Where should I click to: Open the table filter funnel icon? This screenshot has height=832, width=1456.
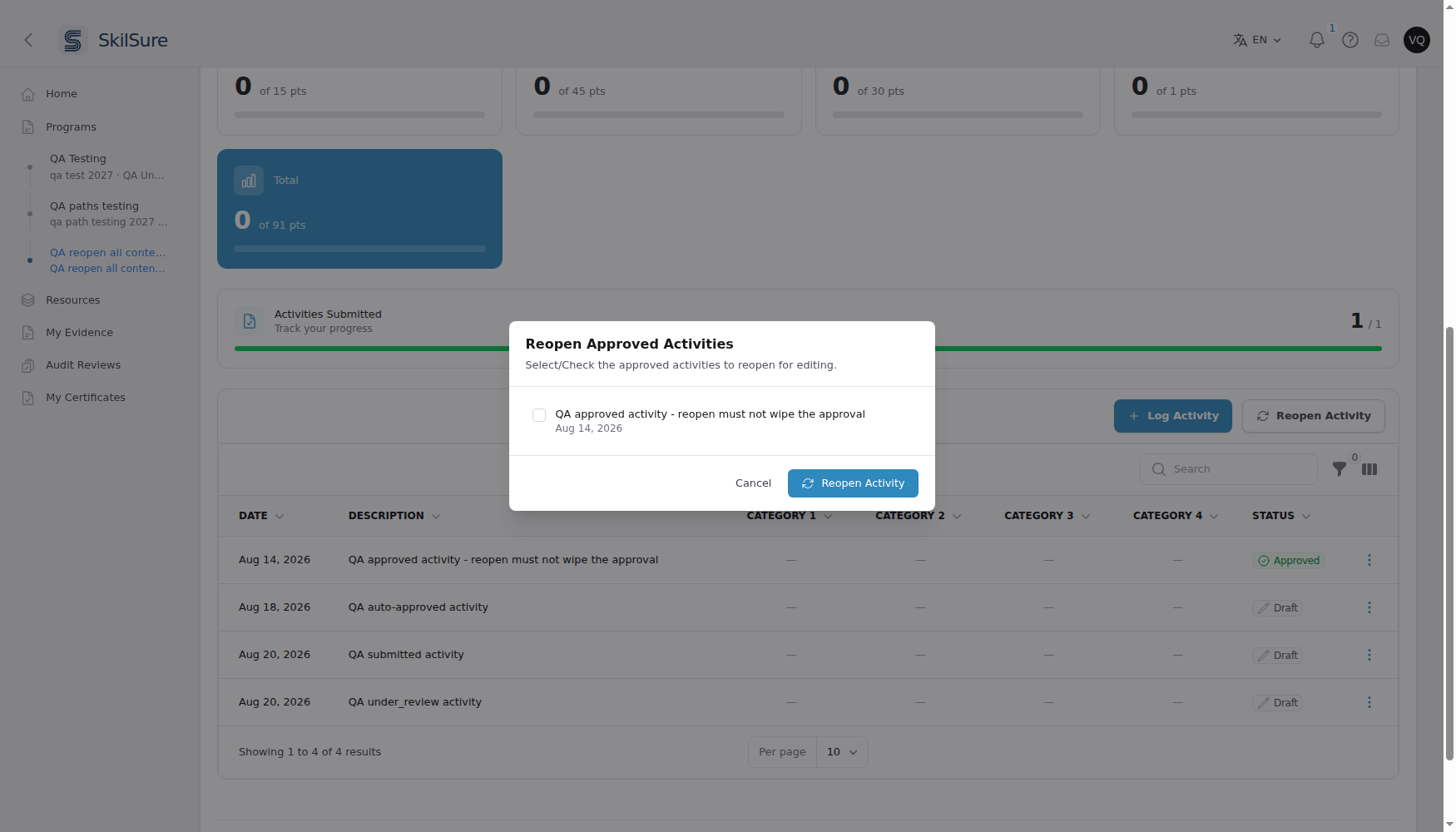click(x=1339, y=469)
